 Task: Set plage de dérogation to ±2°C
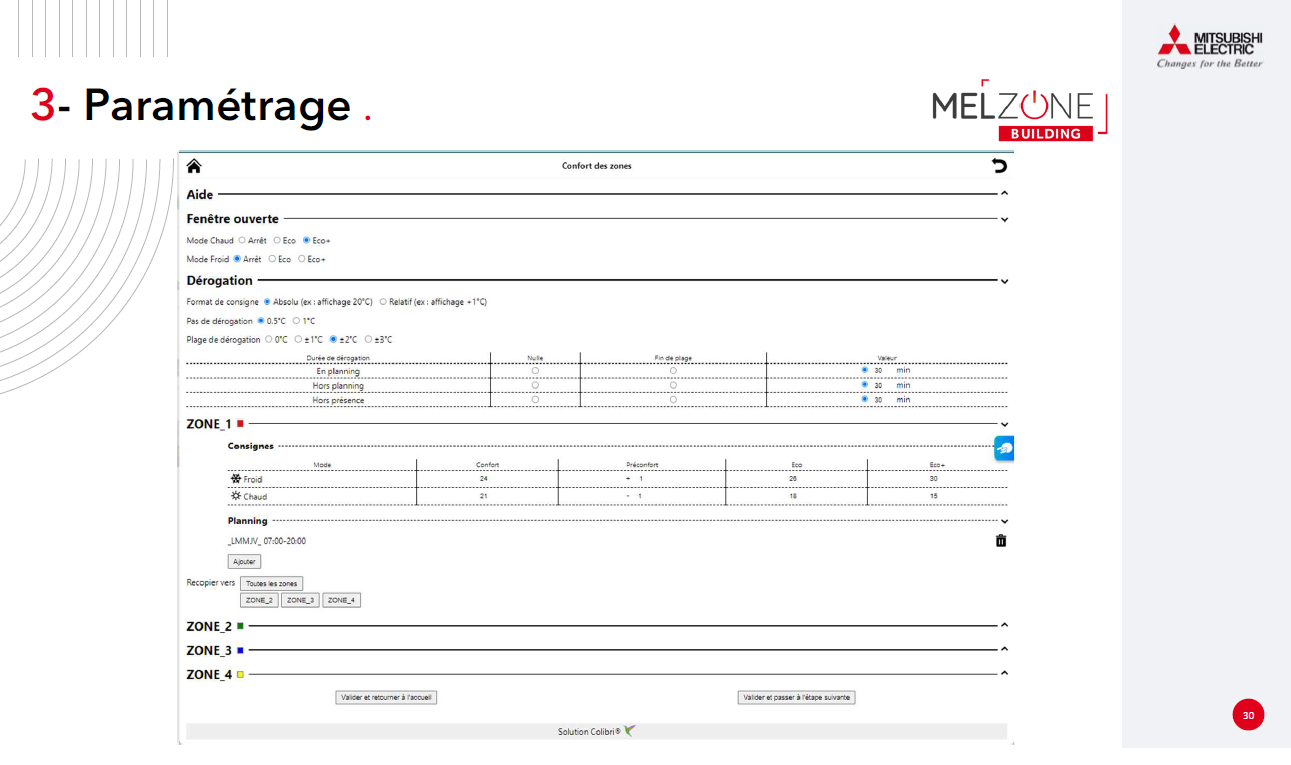pos(333,339)
